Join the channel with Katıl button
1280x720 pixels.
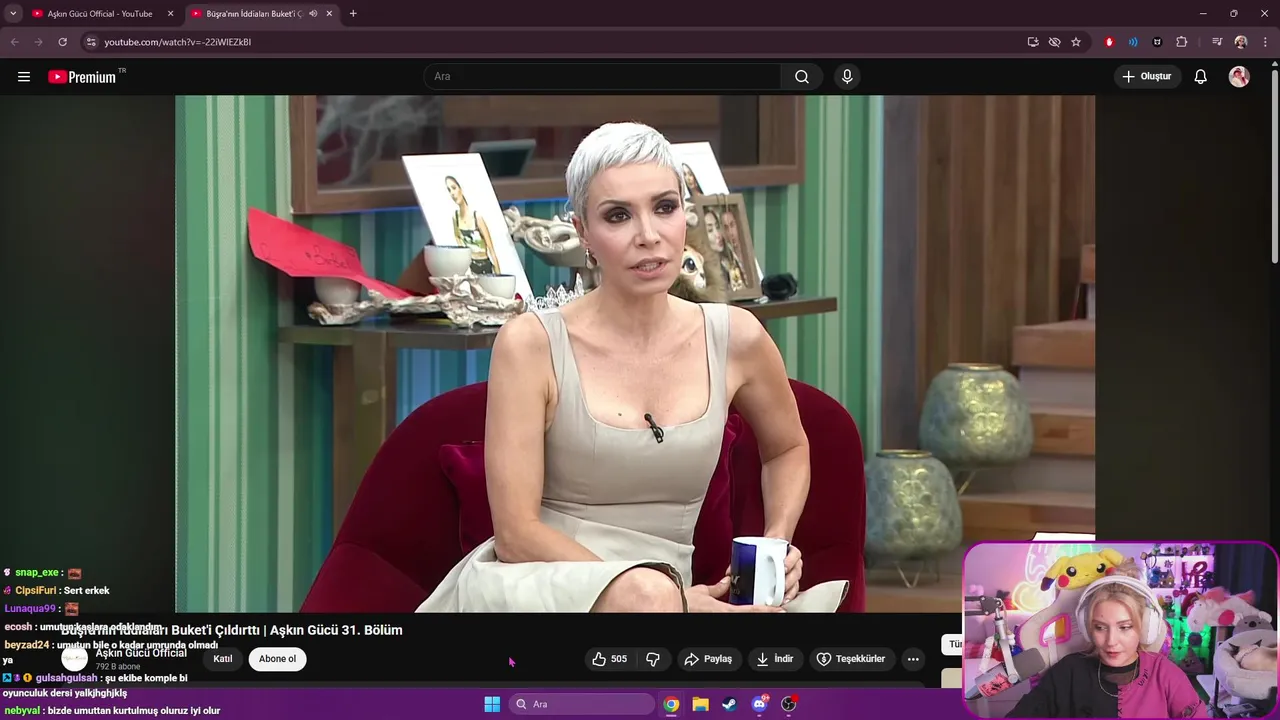223,659
